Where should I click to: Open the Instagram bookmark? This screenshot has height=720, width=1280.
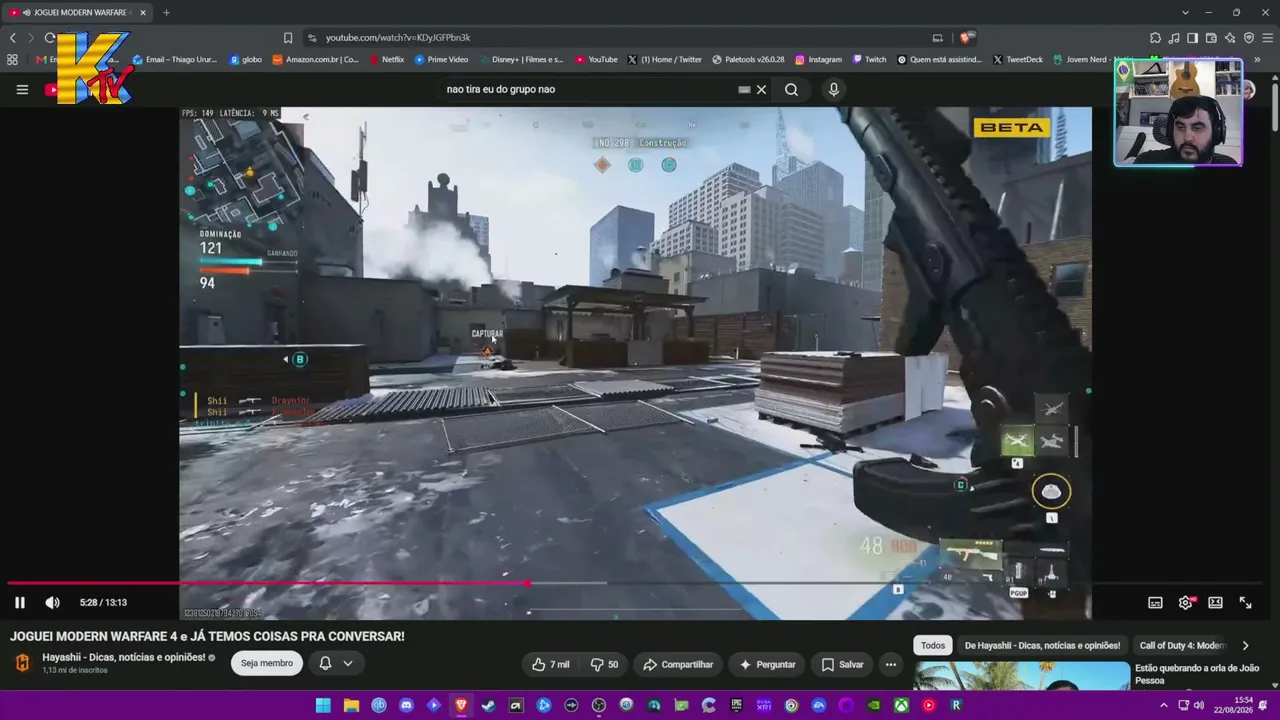coord(818,59)
